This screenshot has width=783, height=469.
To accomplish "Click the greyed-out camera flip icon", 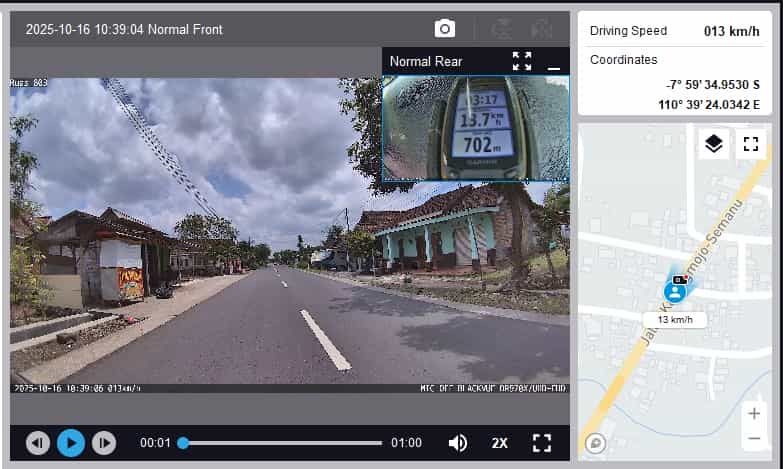I will pyautogui.click(x=503, y=29).
